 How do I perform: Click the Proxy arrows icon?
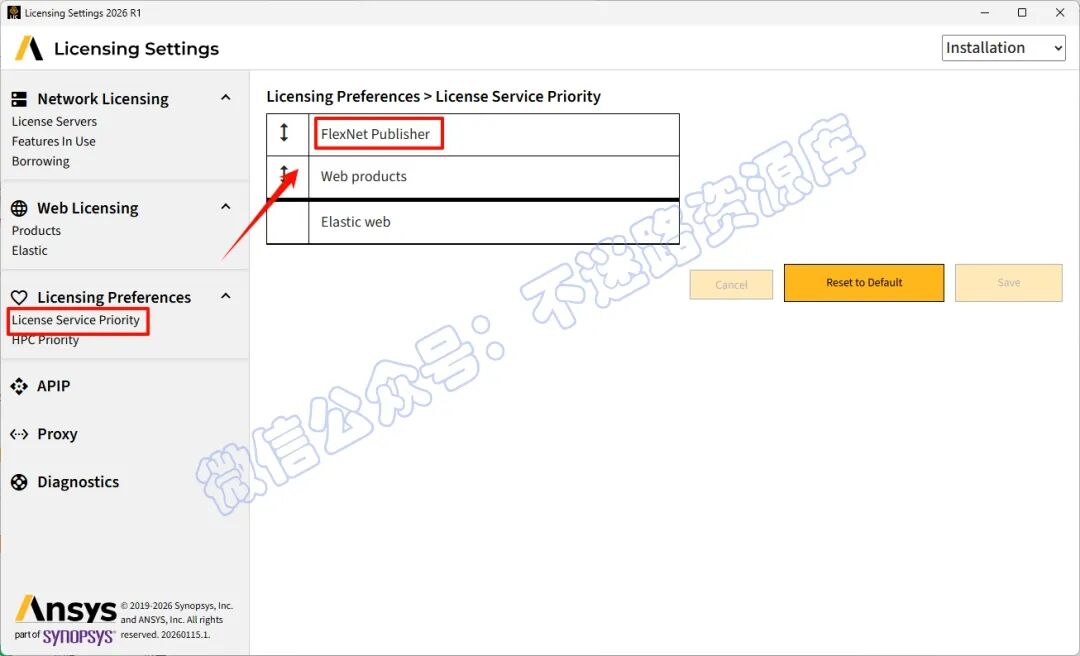pyautogui.click(x=19, y=434)
